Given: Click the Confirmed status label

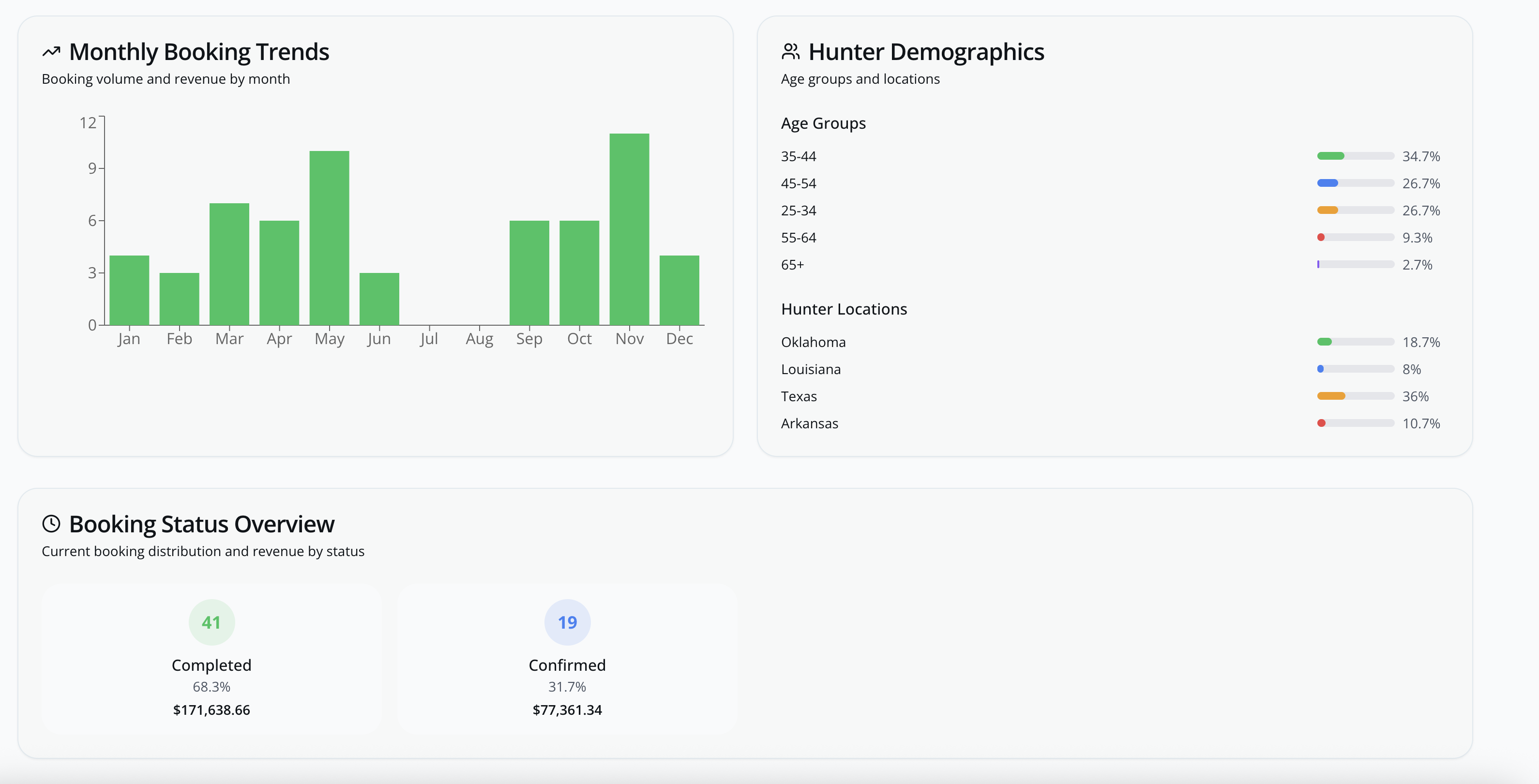Looking at the screenshot, I should tap(567, 665).
